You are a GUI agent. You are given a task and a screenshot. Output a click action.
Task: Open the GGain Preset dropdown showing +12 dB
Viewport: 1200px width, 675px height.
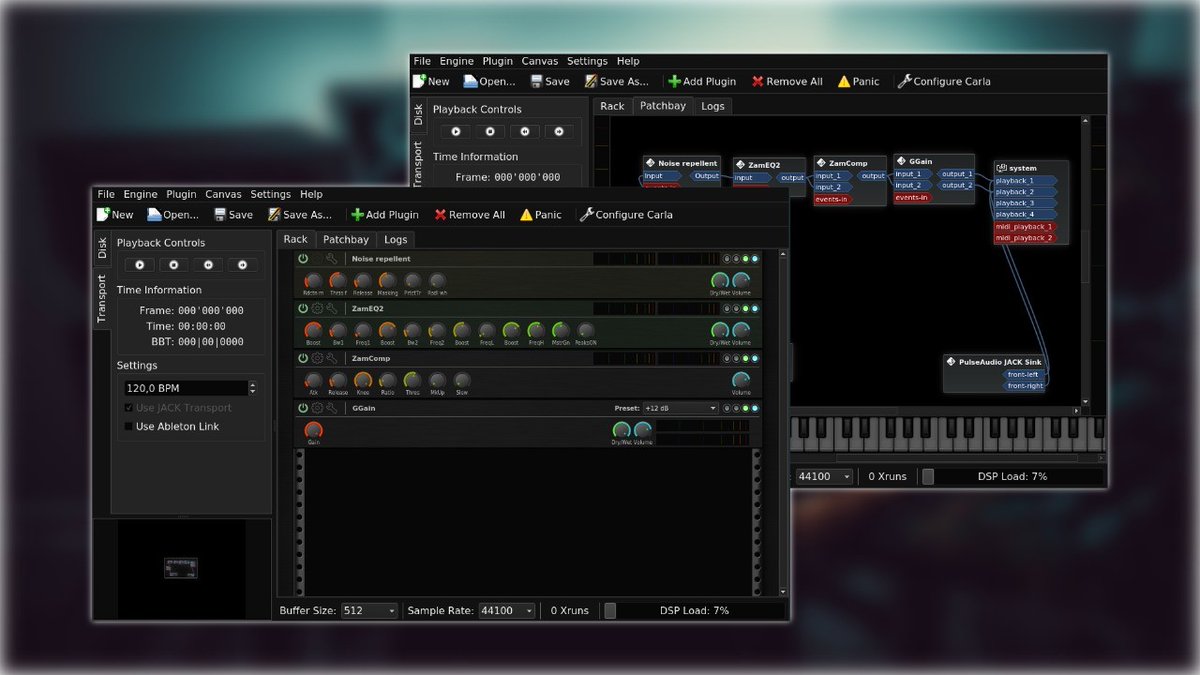(682, 407)
